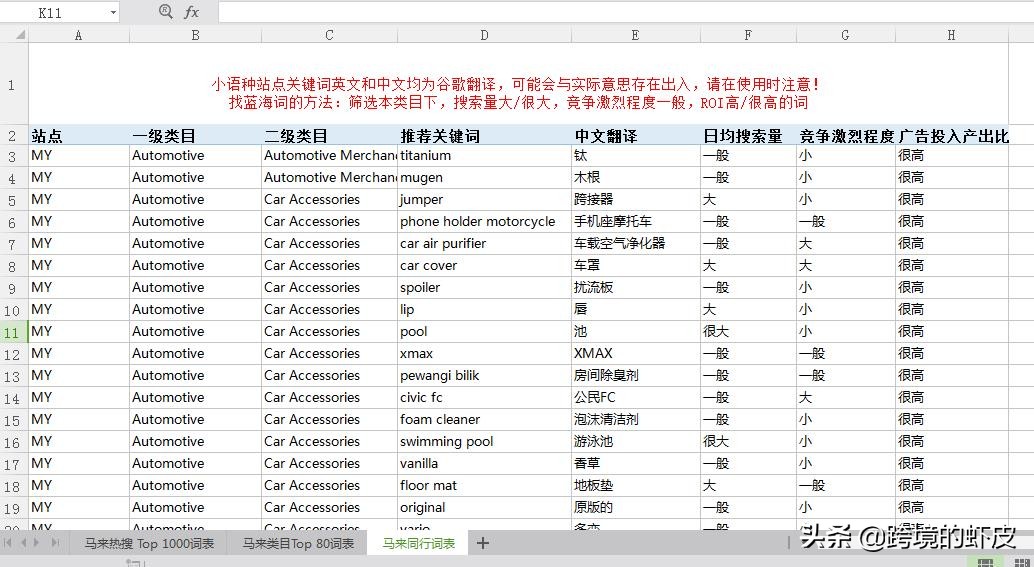Select column F header
This screenshot has height=567, width=1034.
tap(748, 35)
